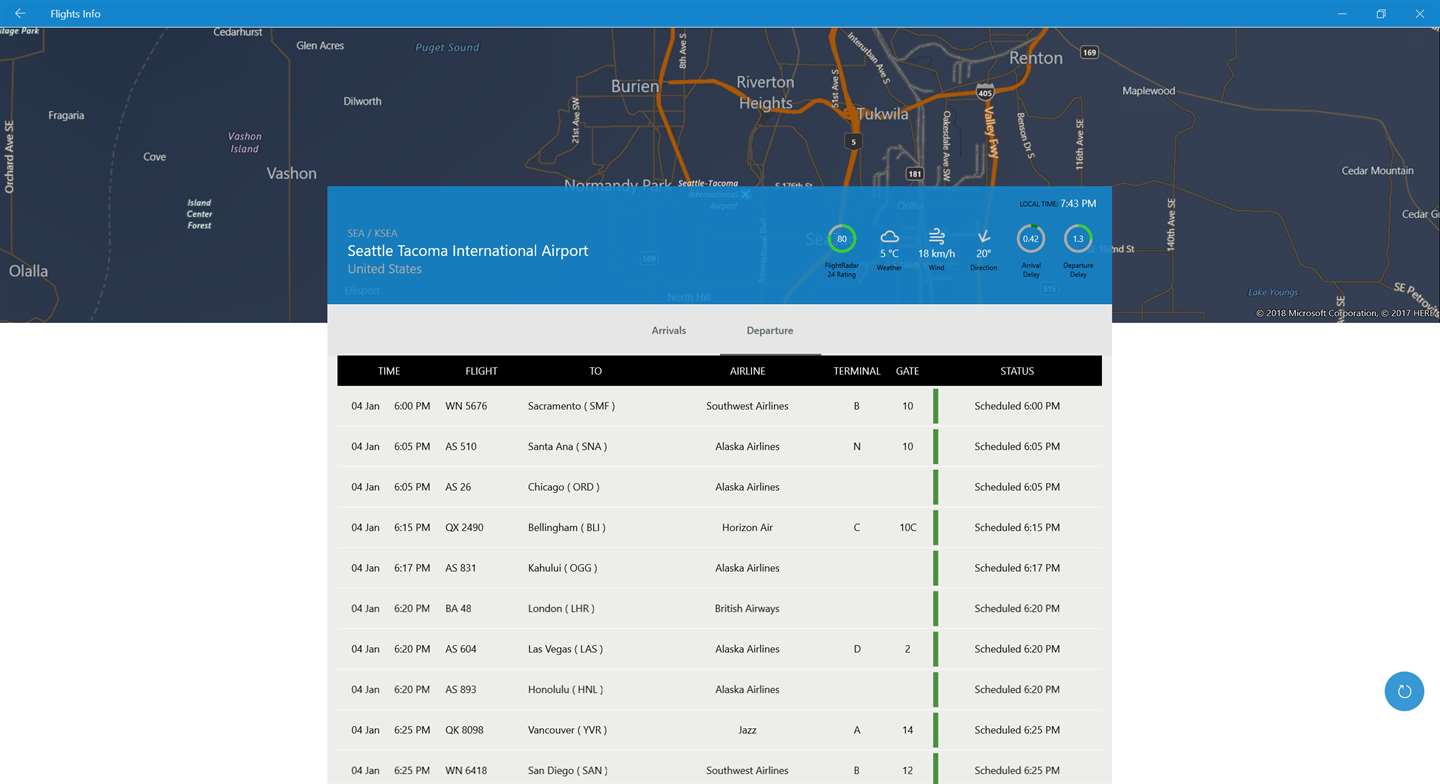Click the local time 7:43 PM
The height and width of the screenshot is (784, 1440).
tap(1078, 203)
